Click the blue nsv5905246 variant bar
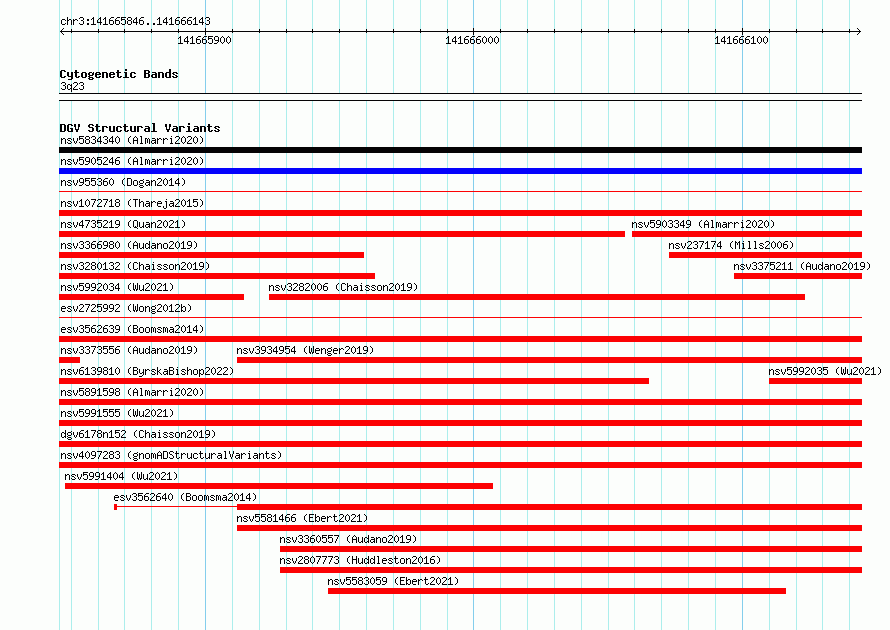Screen dimensions: 890x630 pos(460,171)
